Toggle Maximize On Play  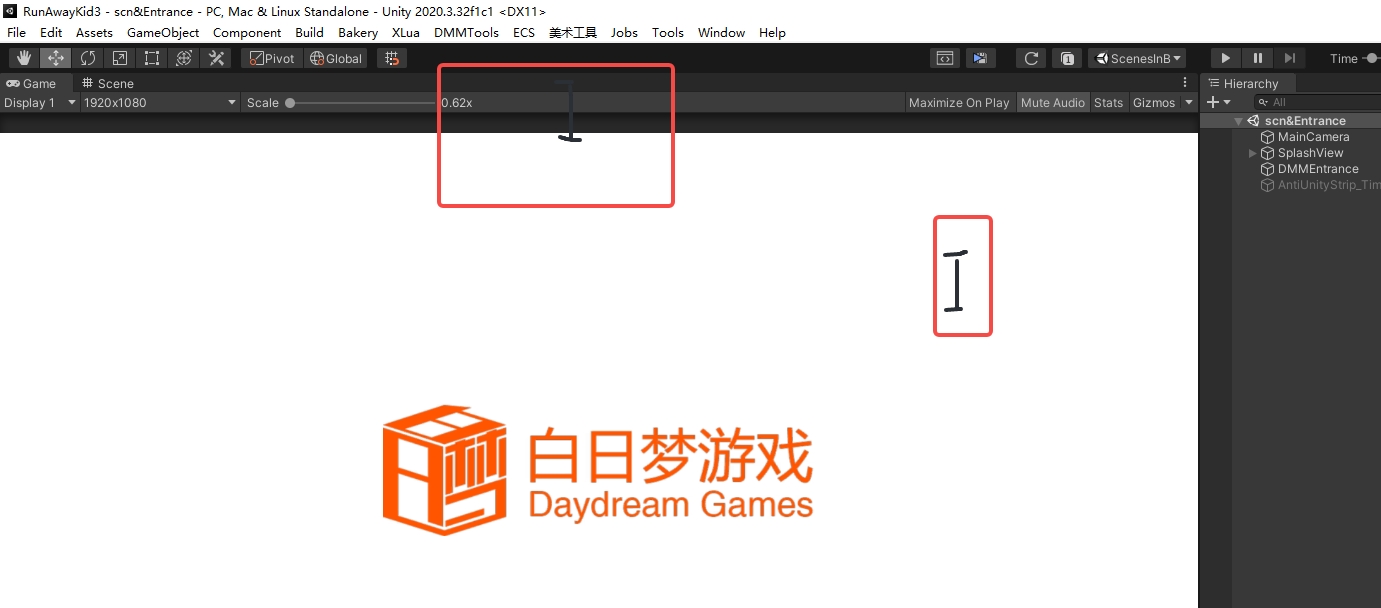pos(959,102)
